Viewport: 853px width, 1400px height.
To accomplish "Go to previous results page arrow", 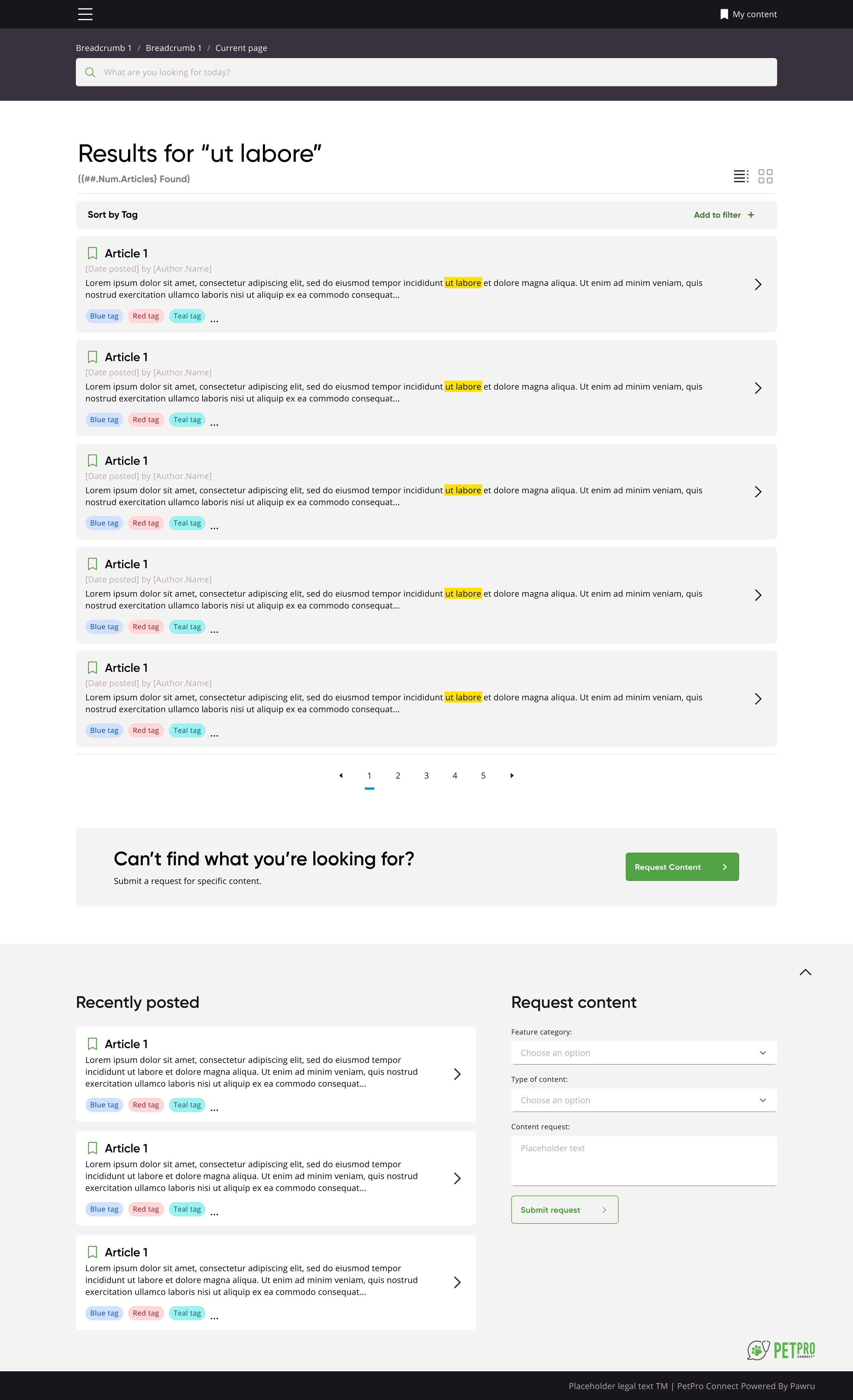I will [x=341, y=776].
